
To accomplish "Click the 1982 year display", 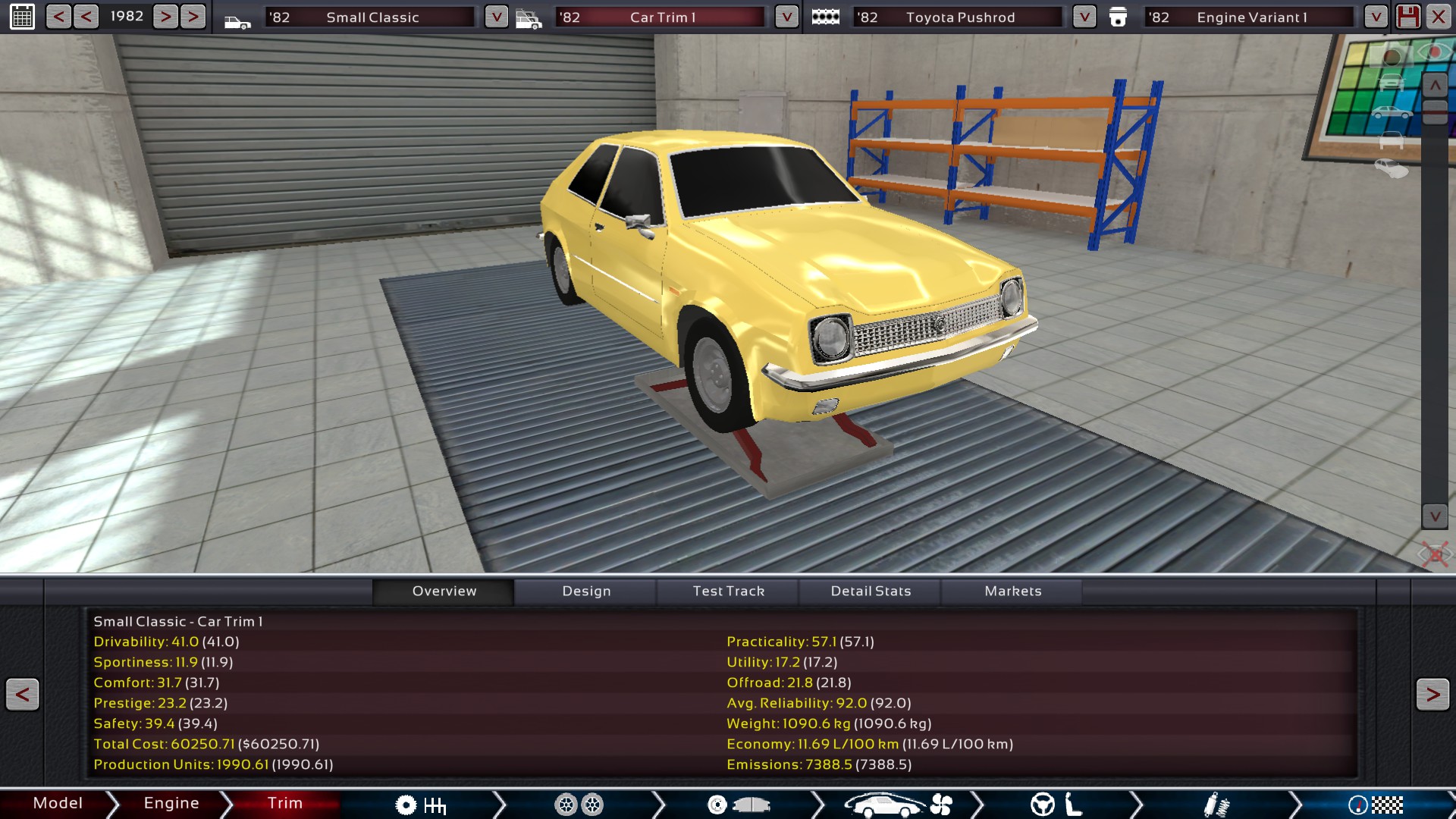I will click(127, 17).
